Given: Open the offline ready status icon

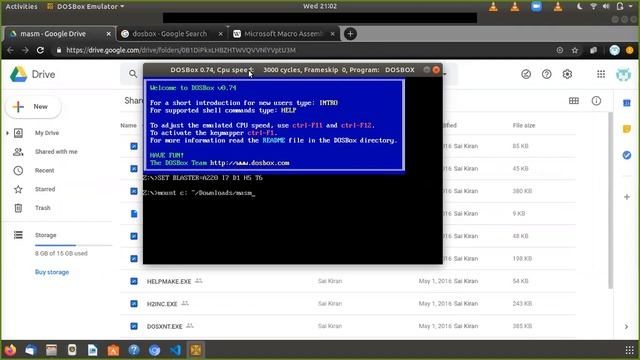Looking at the screenshot, I should tap(526, 74).
